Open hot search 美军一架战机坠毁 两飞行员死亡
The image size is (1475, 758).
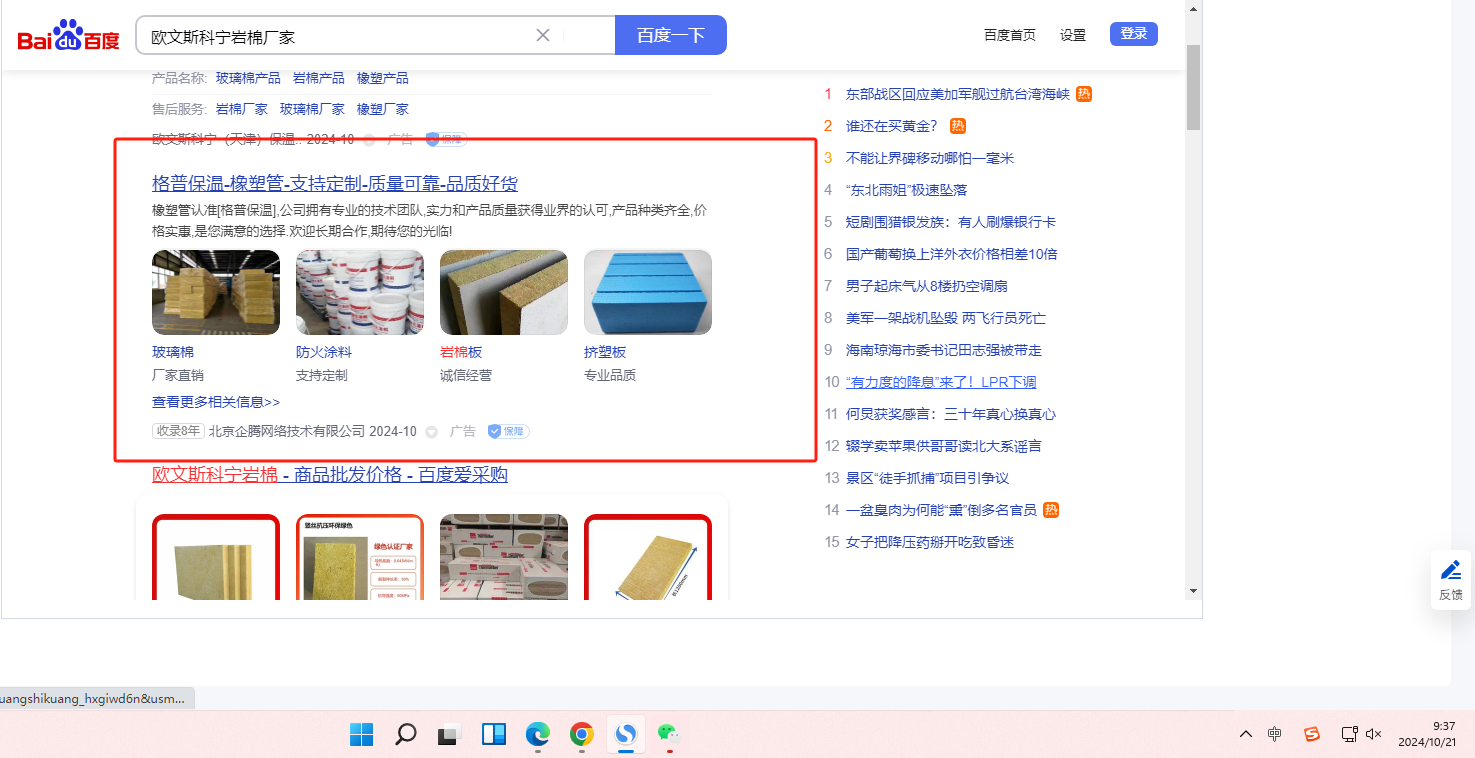pyautogui.click(x=946, y=318)
